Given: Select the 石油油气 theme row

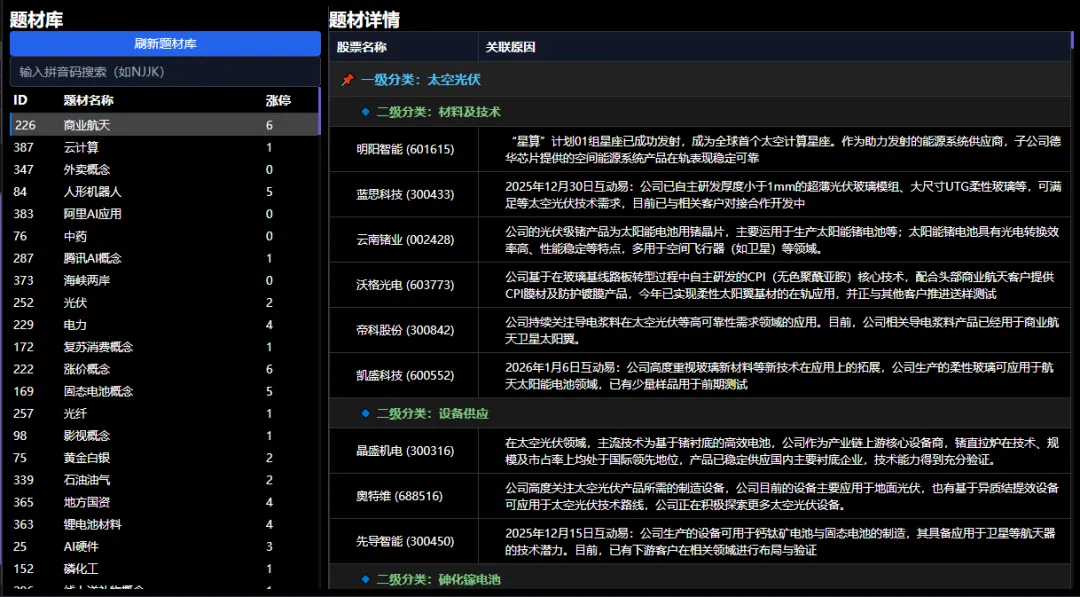Looking at the screenshot, I should tap(165, 480).
